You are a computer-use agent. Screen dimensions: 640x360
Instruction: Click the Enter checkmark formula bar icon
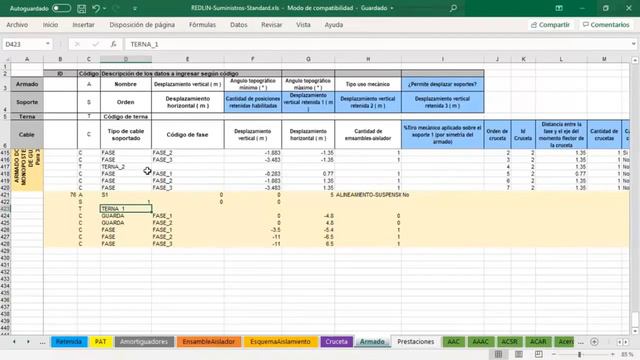pos(96,44)
